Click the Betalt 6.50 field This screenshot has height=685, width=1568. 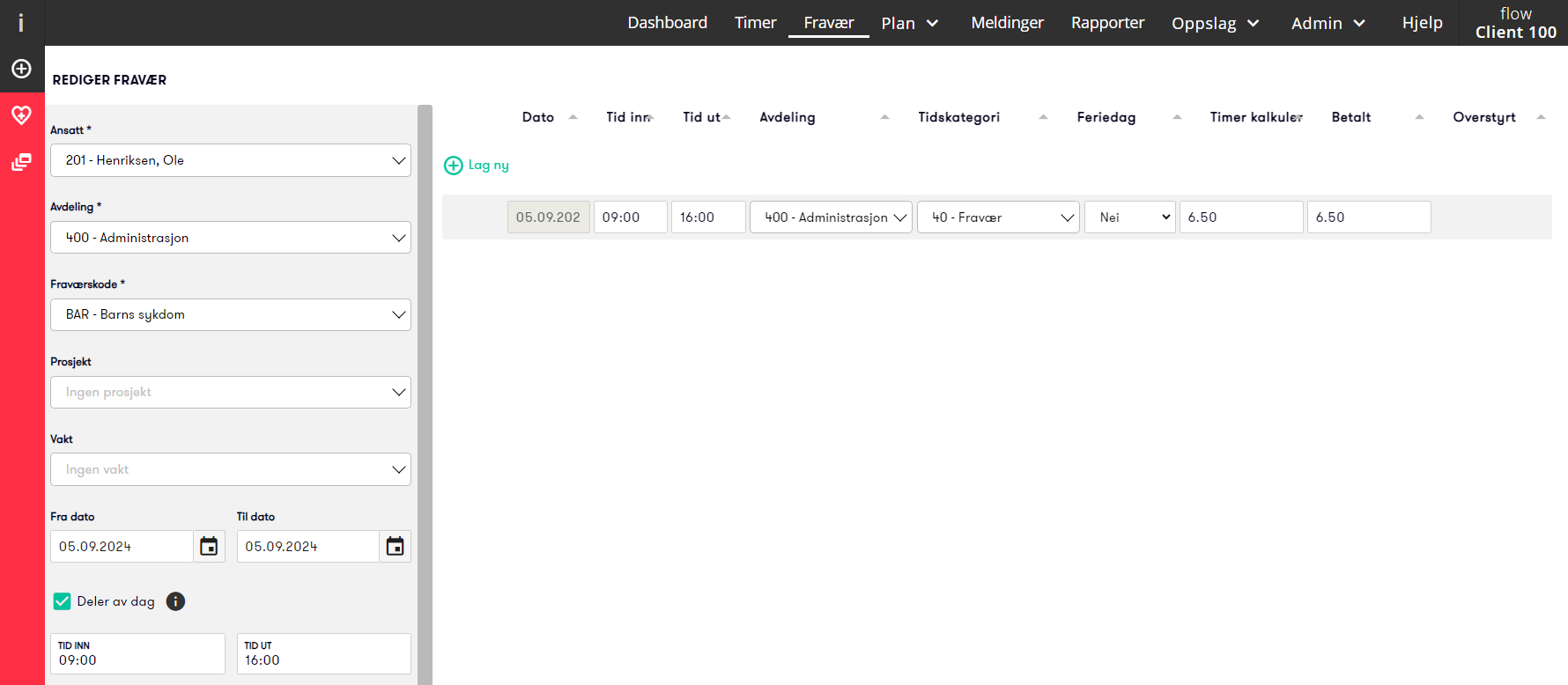[x=1369, y=217]
